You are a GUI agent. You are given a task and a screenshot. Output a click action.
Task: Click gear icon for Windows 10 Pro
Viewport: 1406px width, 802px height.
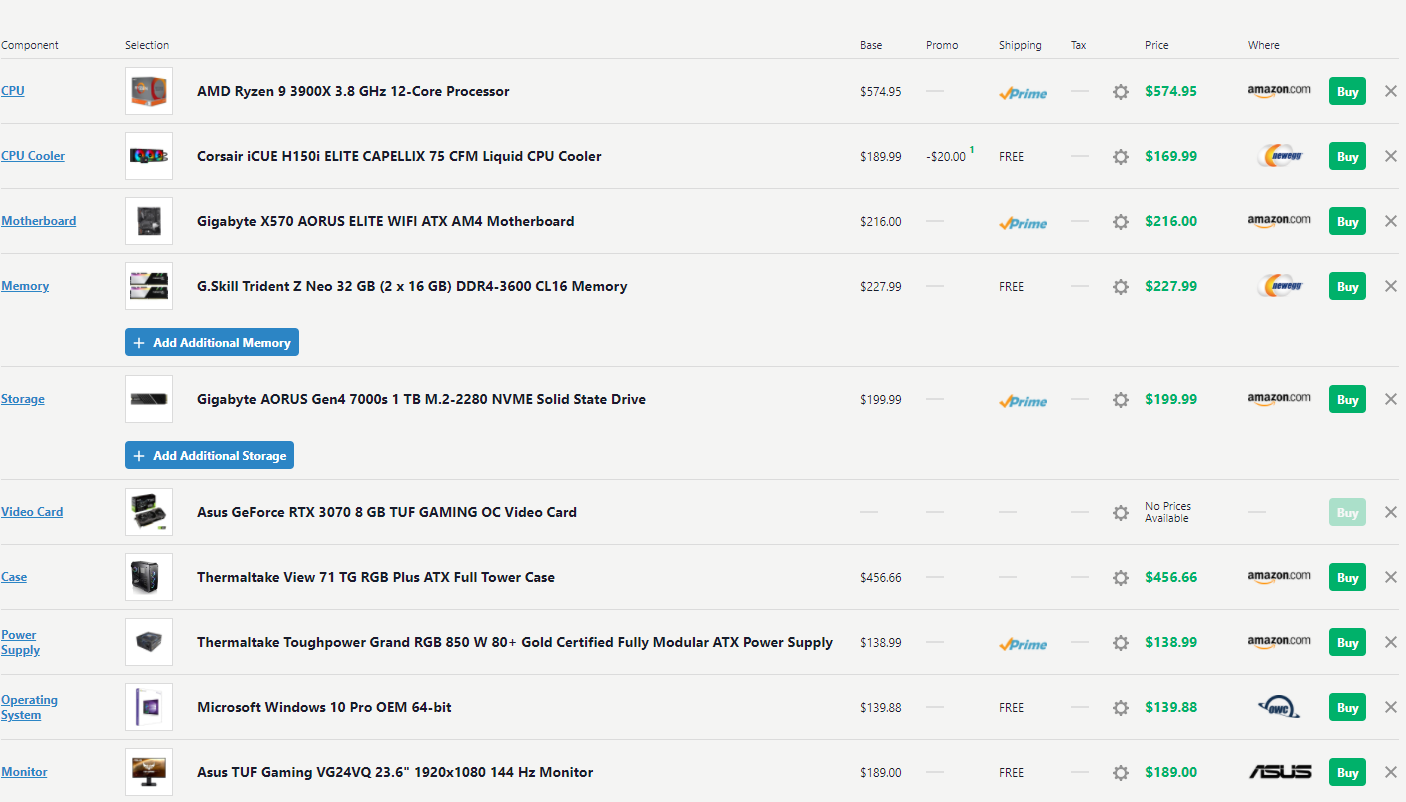(1121, 708)
